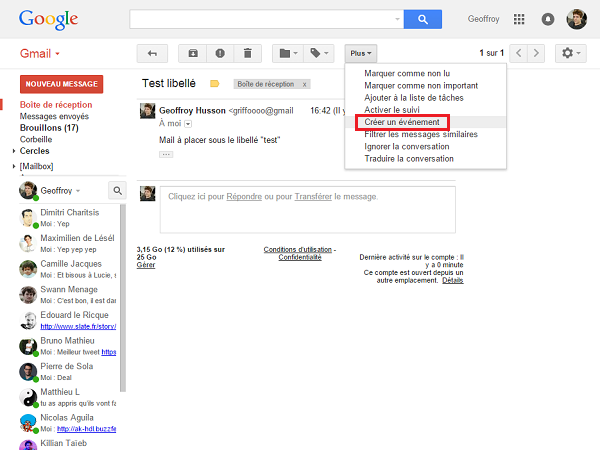Open Corbeille folder
This screenshot has height=450, width=600.
click(36, 139)
